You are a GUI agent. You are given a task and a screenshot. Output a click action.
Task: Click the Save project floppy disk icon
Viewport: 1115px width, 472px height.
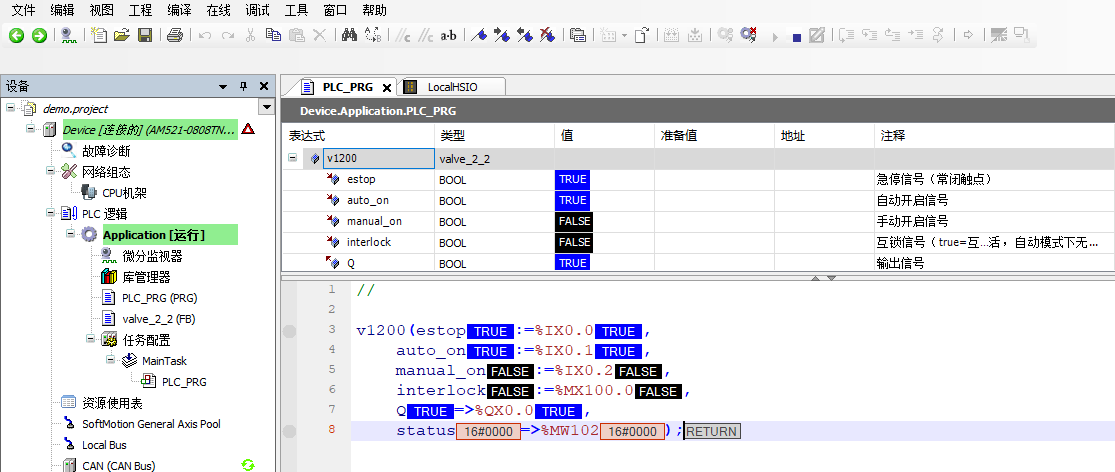tap(144, 35)
